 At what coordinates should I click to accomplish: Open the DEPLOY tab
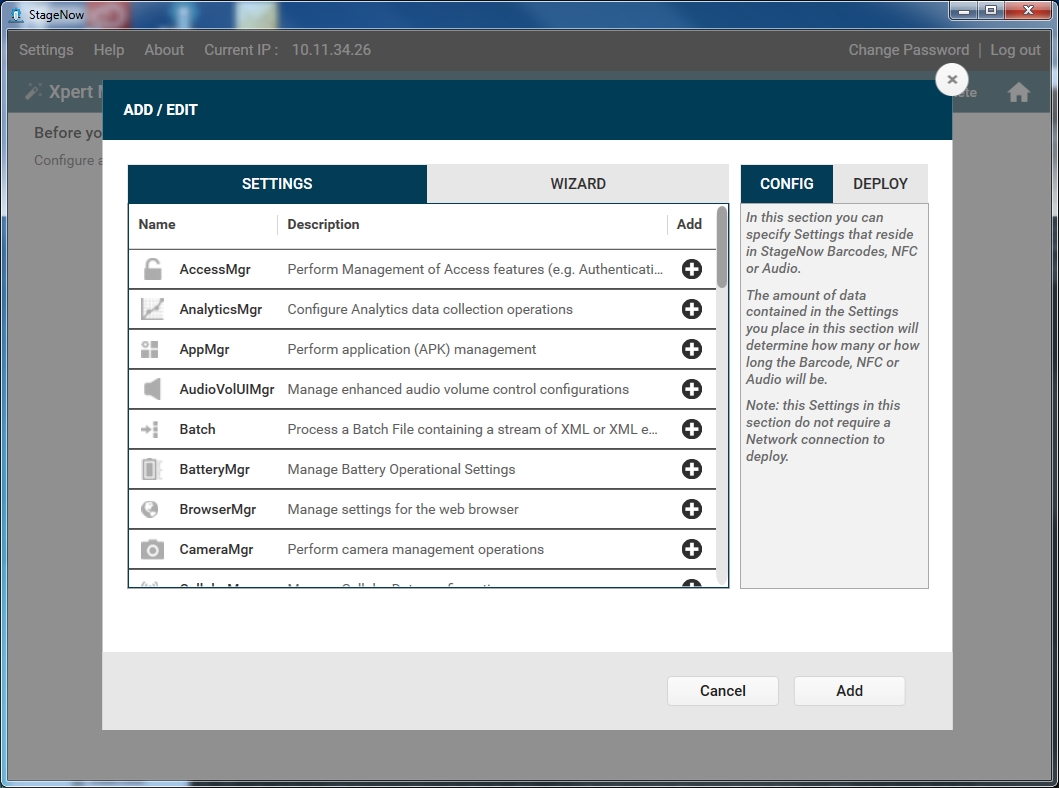coord(880,184)
